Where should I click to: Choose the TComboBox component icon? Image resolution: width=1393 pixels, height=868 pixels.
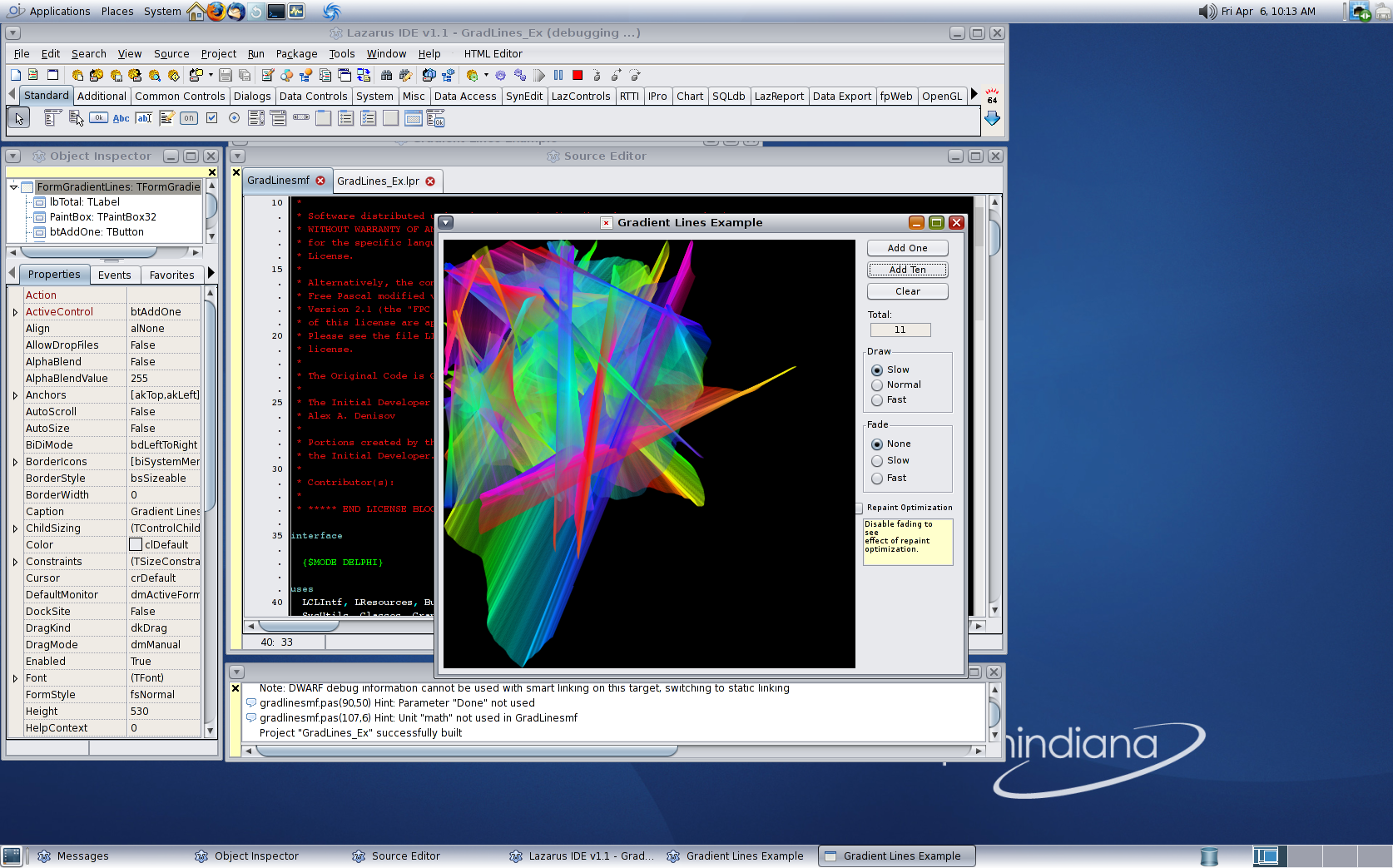click(x=279, y=118)
